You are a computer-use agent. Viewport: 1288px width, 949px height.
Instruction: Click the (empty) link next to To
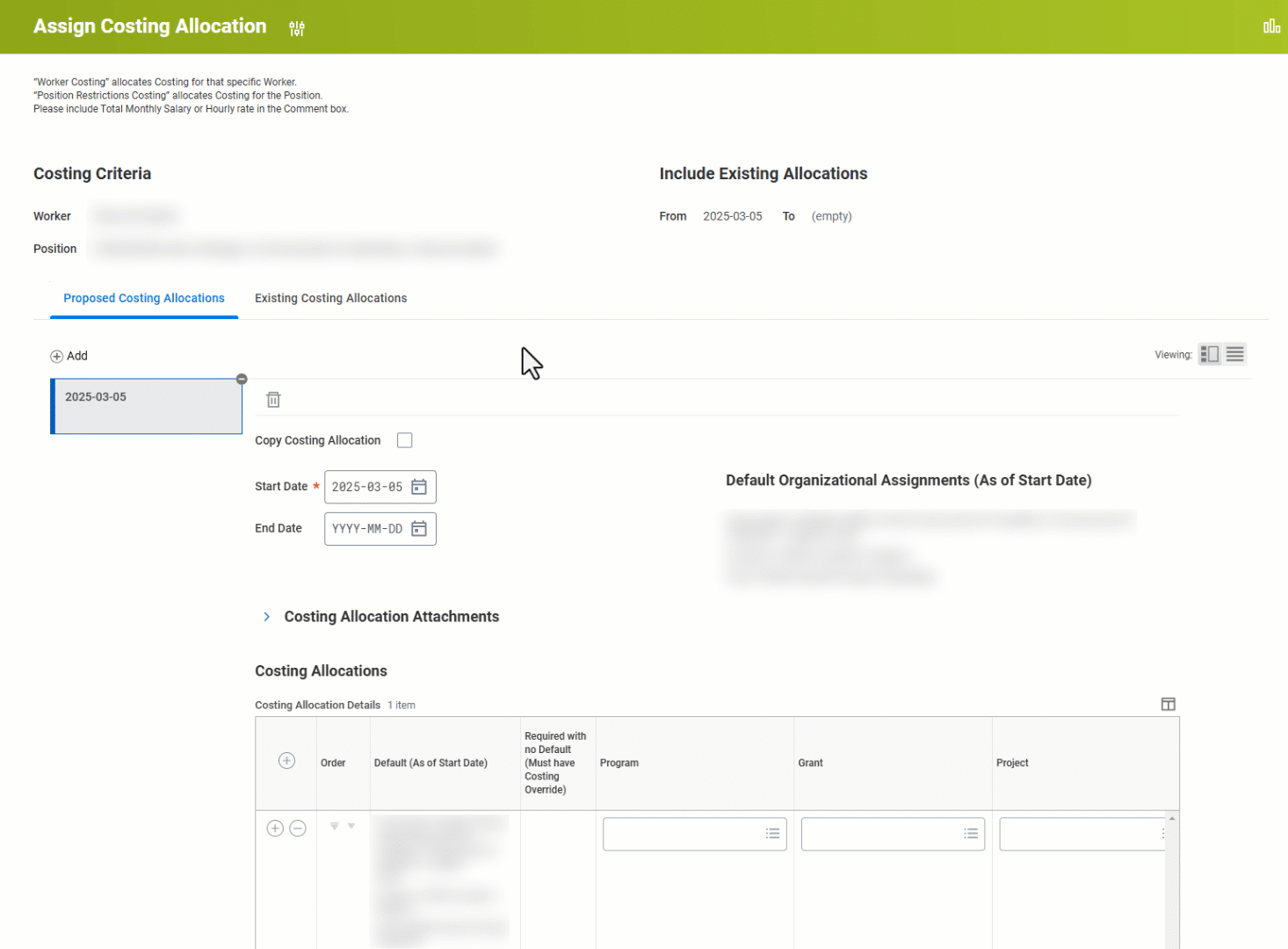click(x=830, y=215)
